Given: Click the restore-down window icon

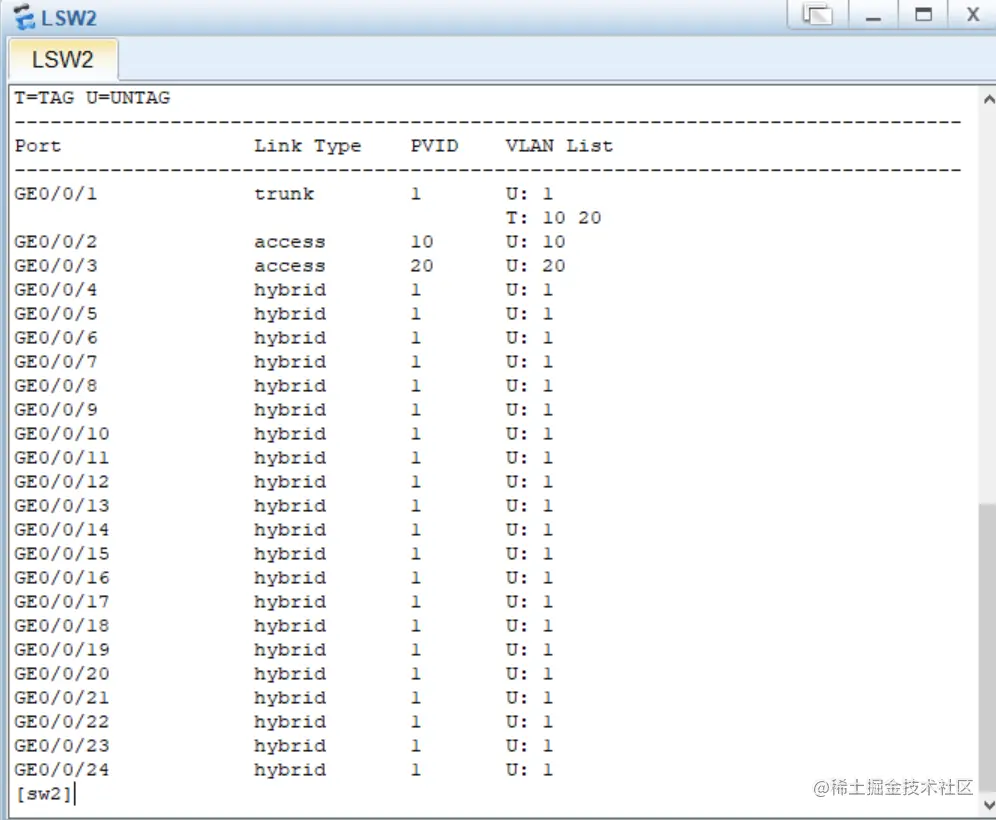Looking at the screenshot, I should (x=818, y=14).
